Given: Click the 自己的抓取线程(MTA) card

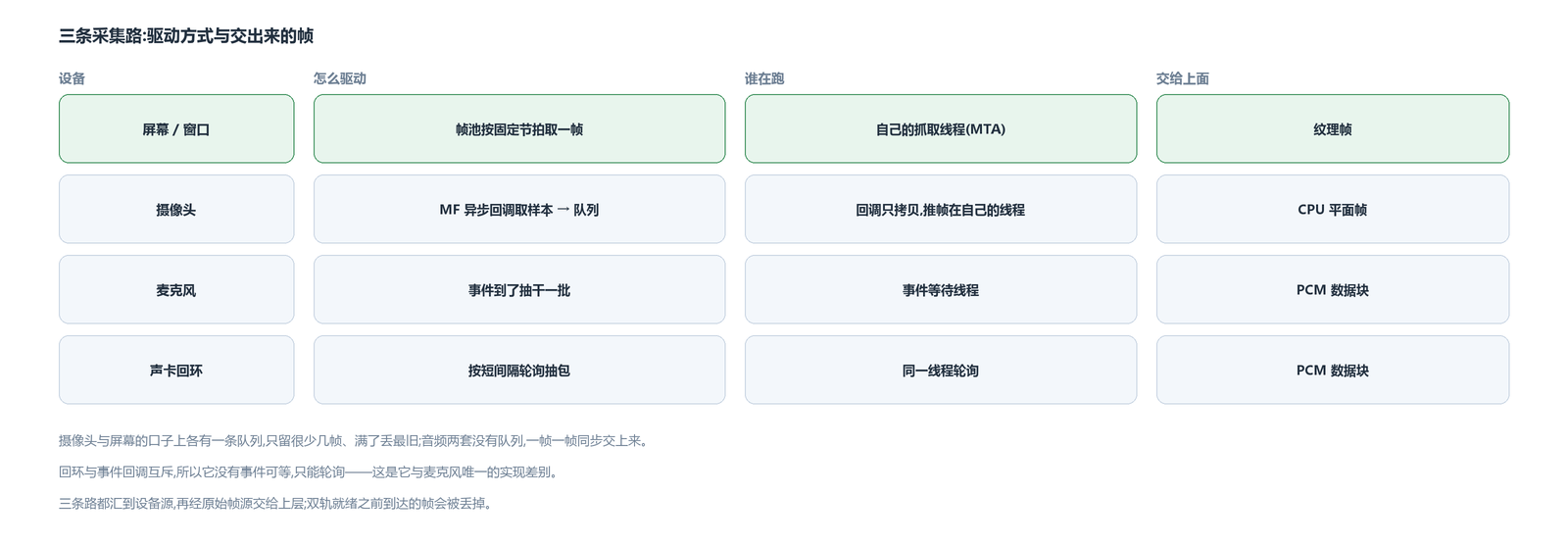Looking at the screenshot, I should point(941,128).
